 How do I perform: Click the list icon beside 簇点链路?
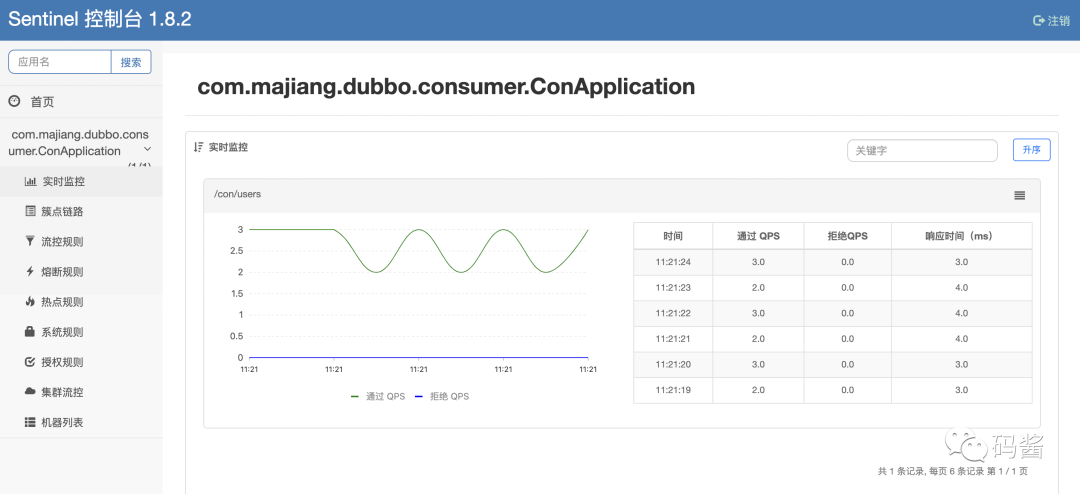[x=30, y=212]
